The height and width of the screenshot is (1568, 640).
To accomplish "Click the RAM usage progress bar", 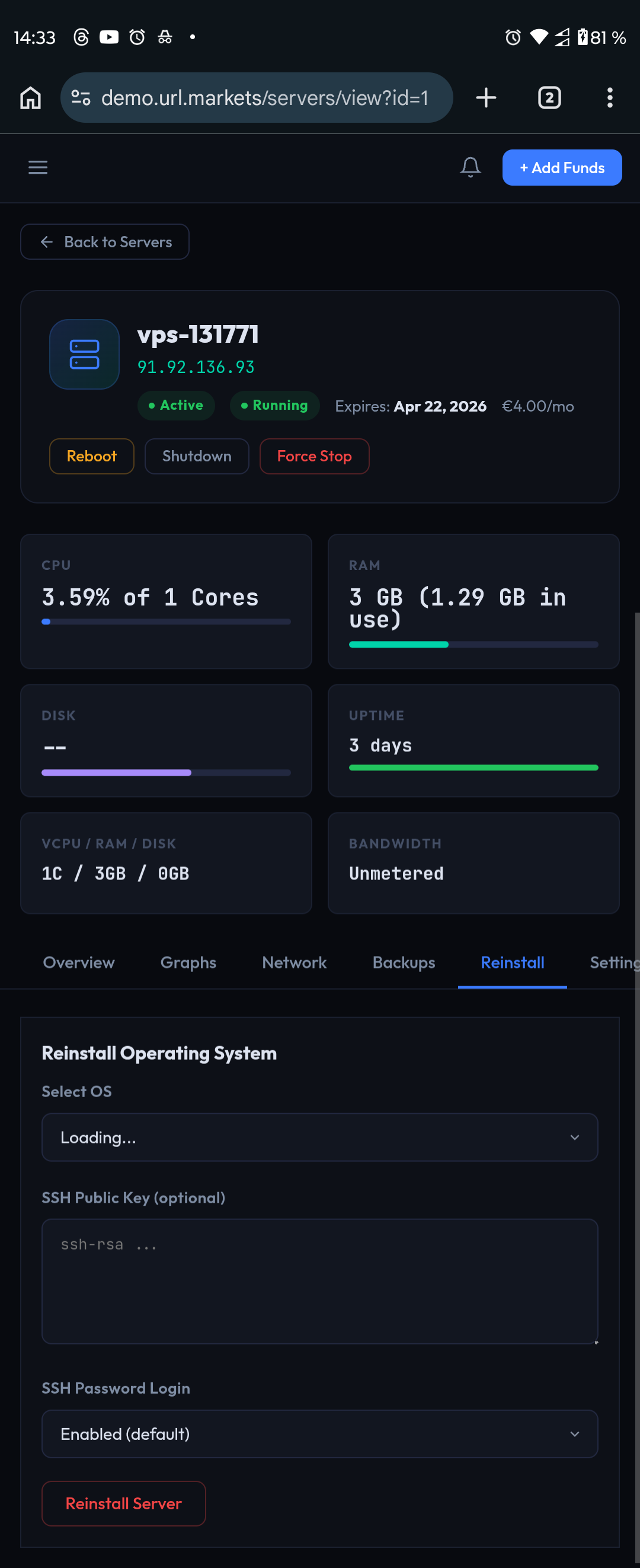I will (x=473, y=644).
